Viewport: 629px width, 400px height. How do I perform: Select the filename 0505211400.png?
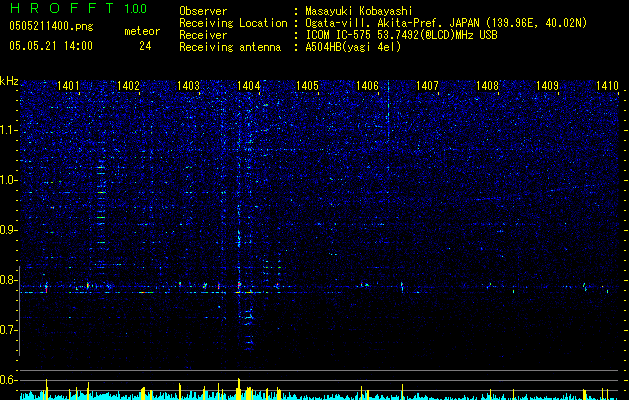pos(51,26)
